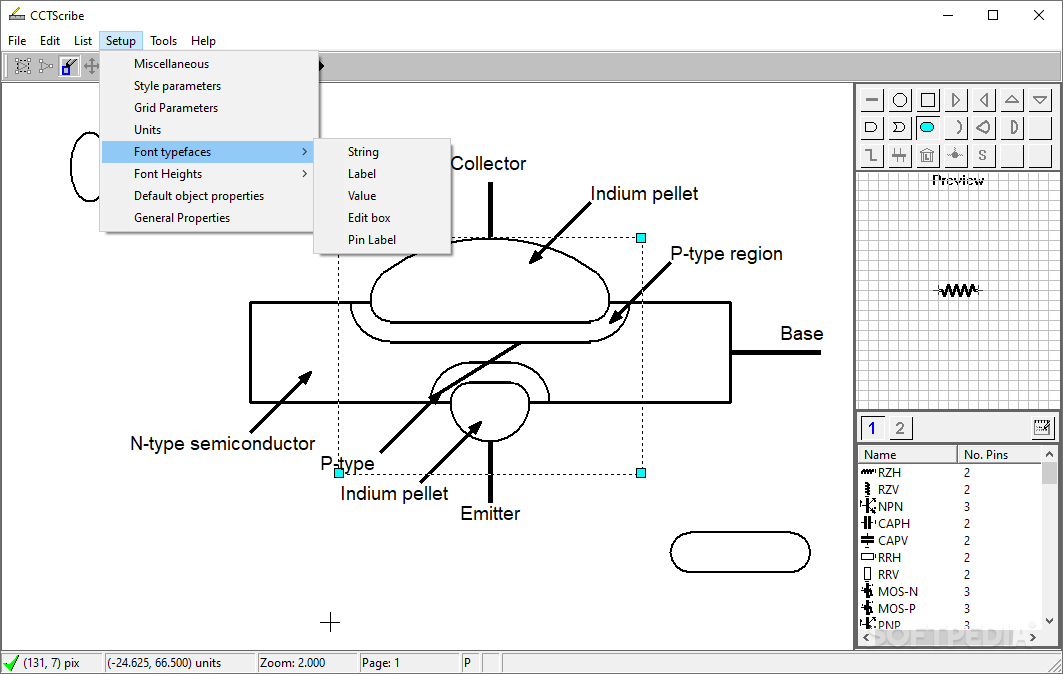Select RRH symbol in list
The height and width of the screenshot is (674, 1063).
click(x=950, y=557)
